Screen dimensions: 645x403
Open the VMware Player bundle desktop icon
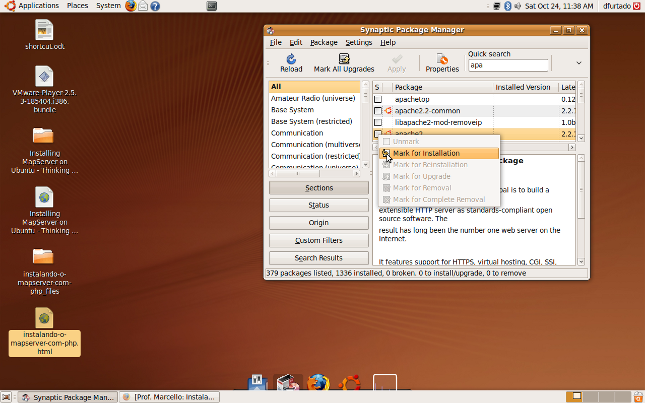coord(44,77)
